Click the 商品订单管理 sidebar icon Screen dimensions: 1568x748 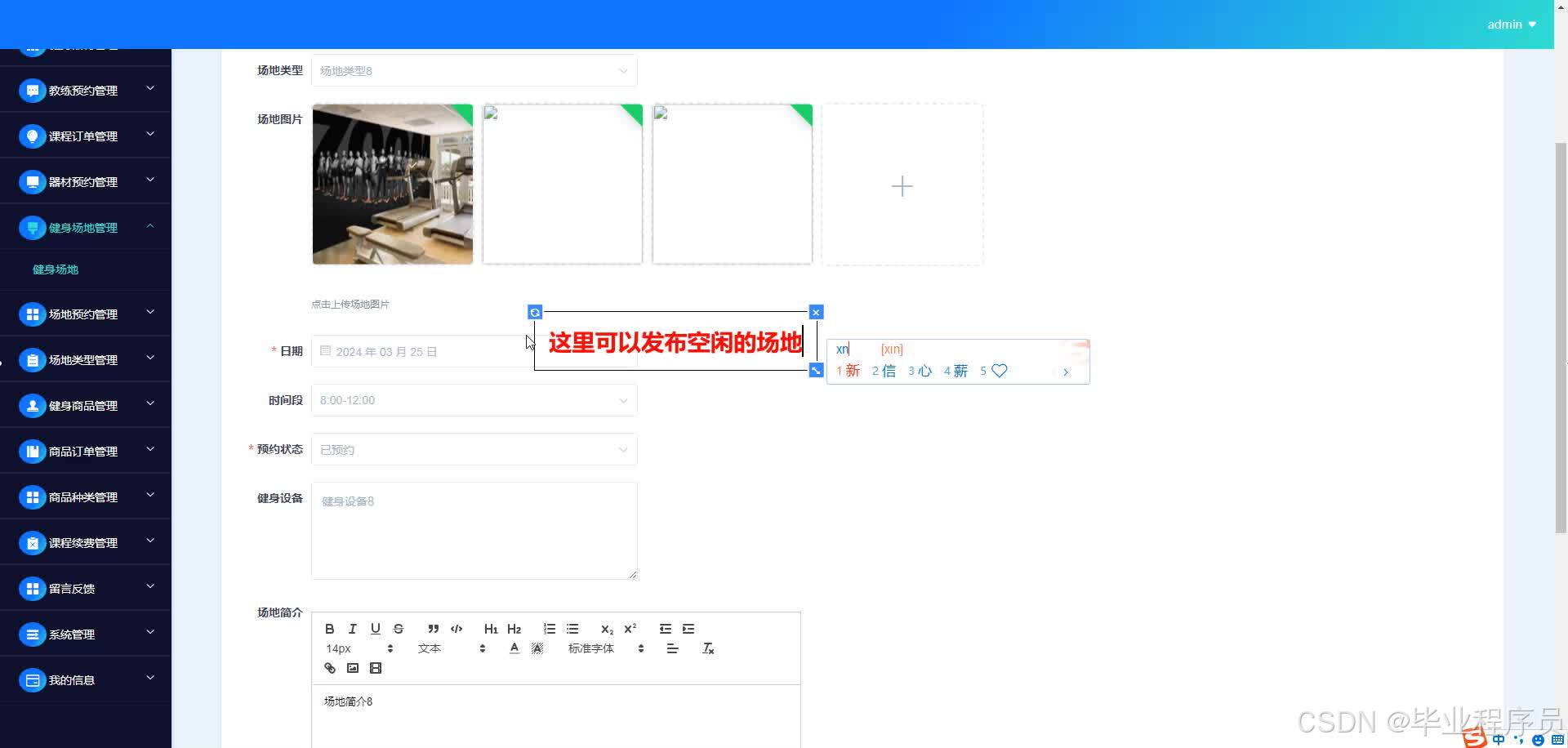point(32,452)
